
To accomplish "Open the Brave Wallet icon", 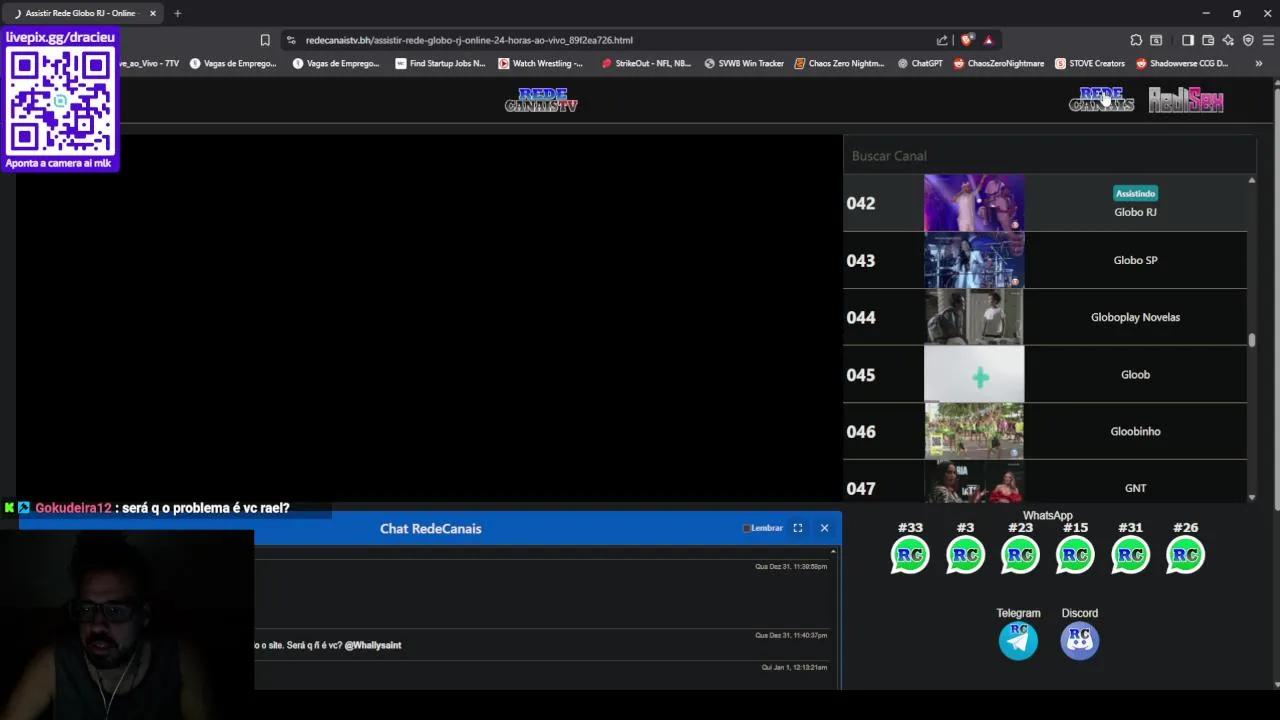I will tap(1208, 40).
